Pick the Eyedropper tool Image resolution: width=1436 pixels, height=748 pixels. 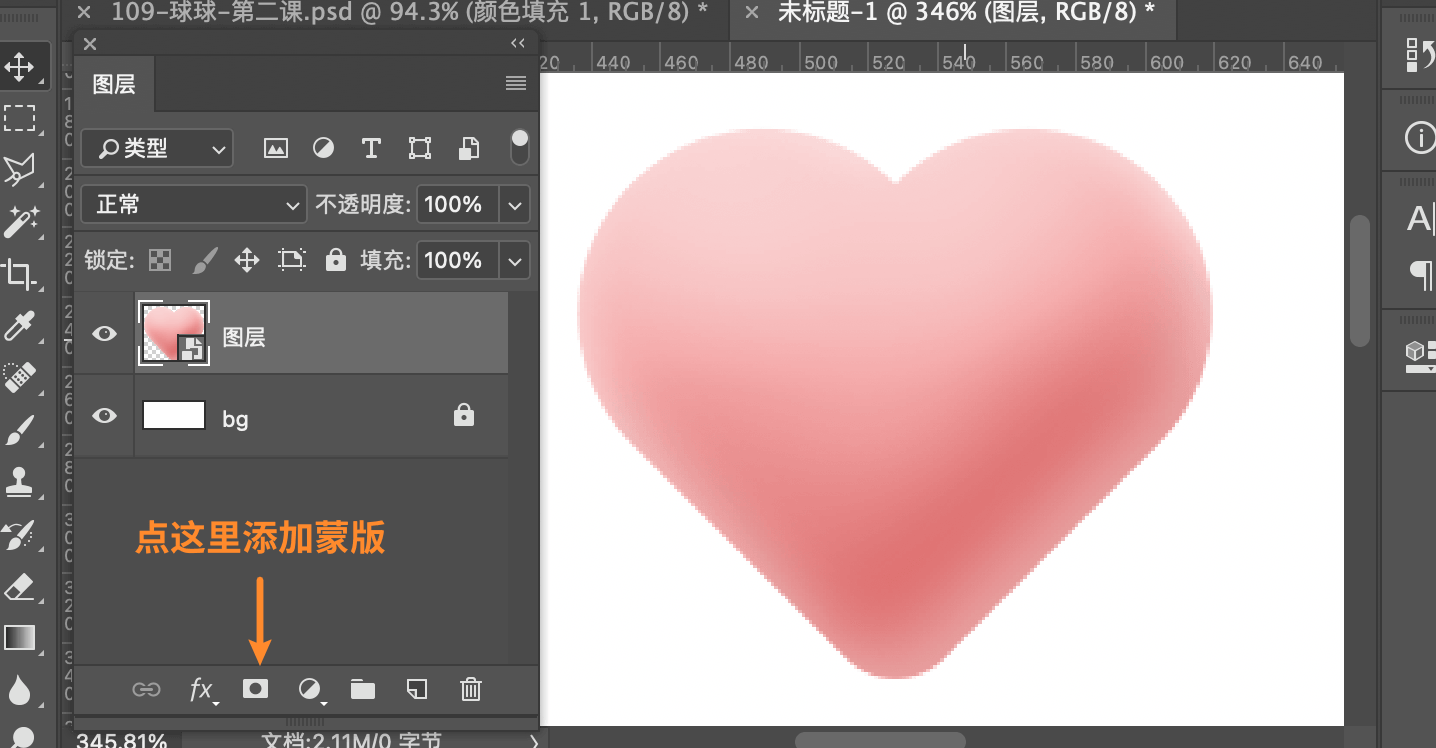[x=19, y=325]
